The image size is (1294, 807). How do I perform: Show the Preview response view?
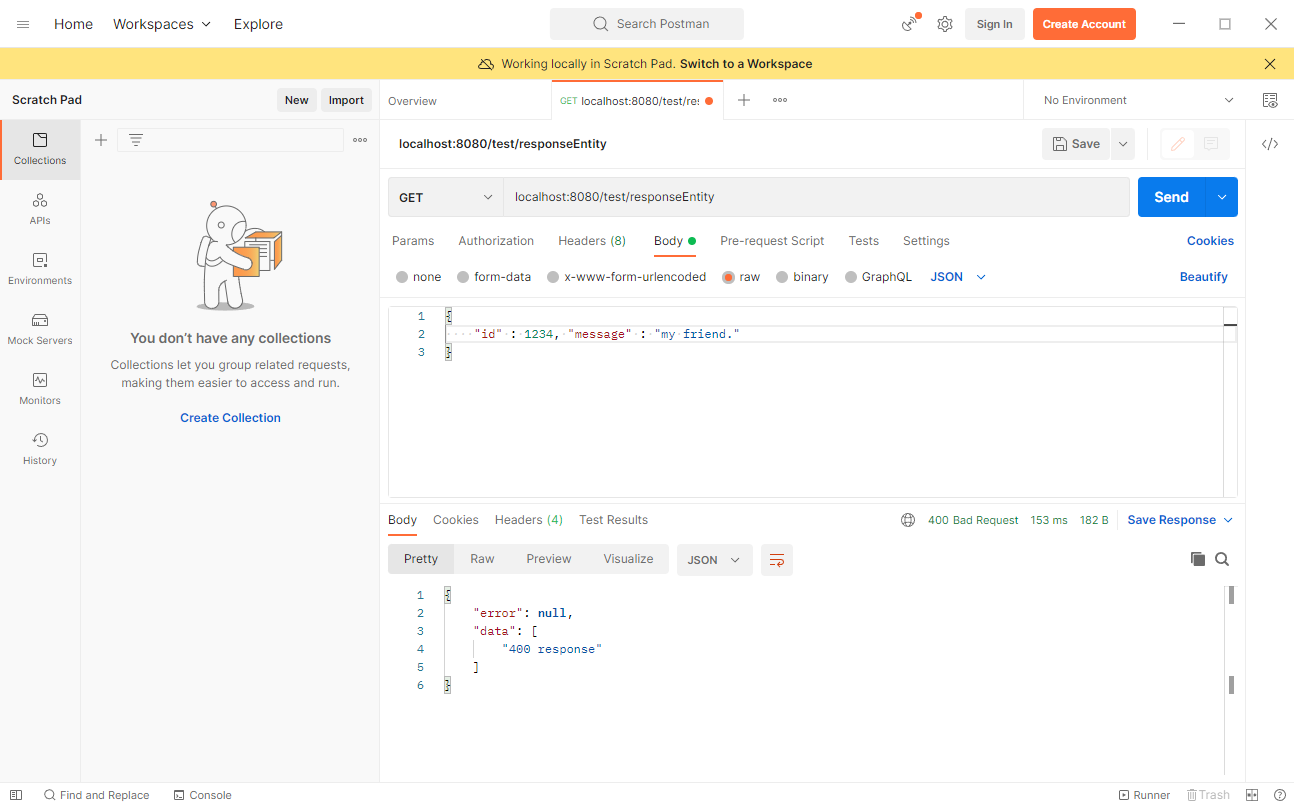point(549,559)
